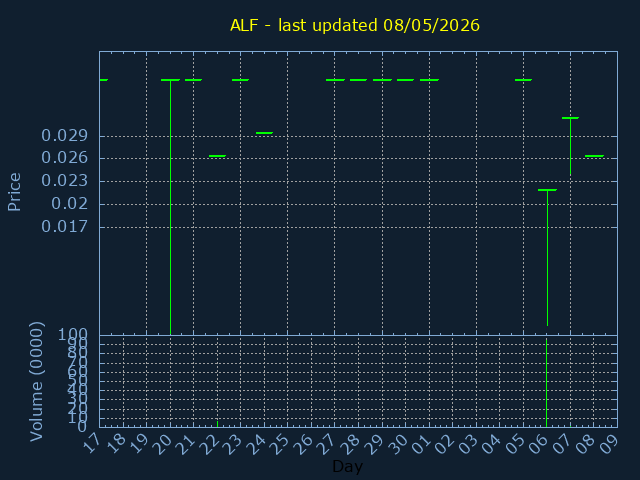
Task: Click day label 27 on x-axis
Action: (x=327, y=444)
